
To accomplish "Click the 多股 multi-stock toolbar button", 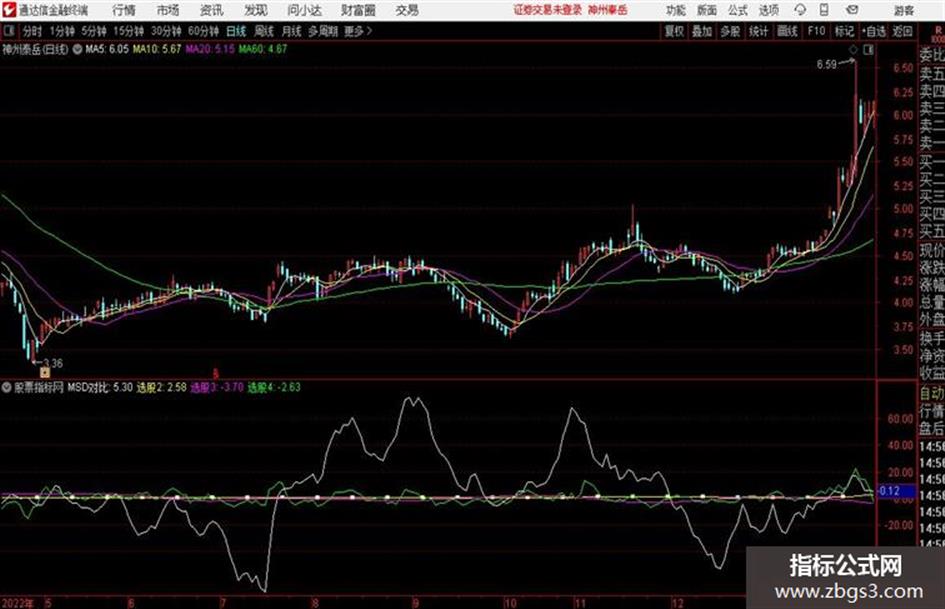I will click(x=730, y=31).
